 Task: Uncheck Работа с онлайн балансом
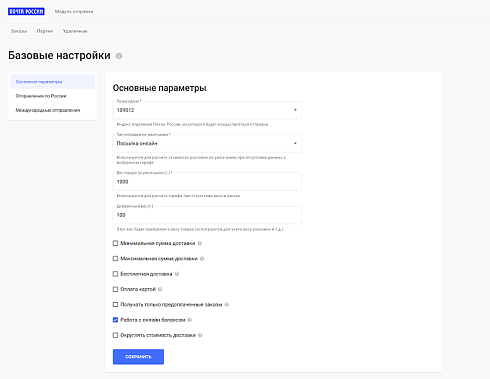tap(115, 320)
